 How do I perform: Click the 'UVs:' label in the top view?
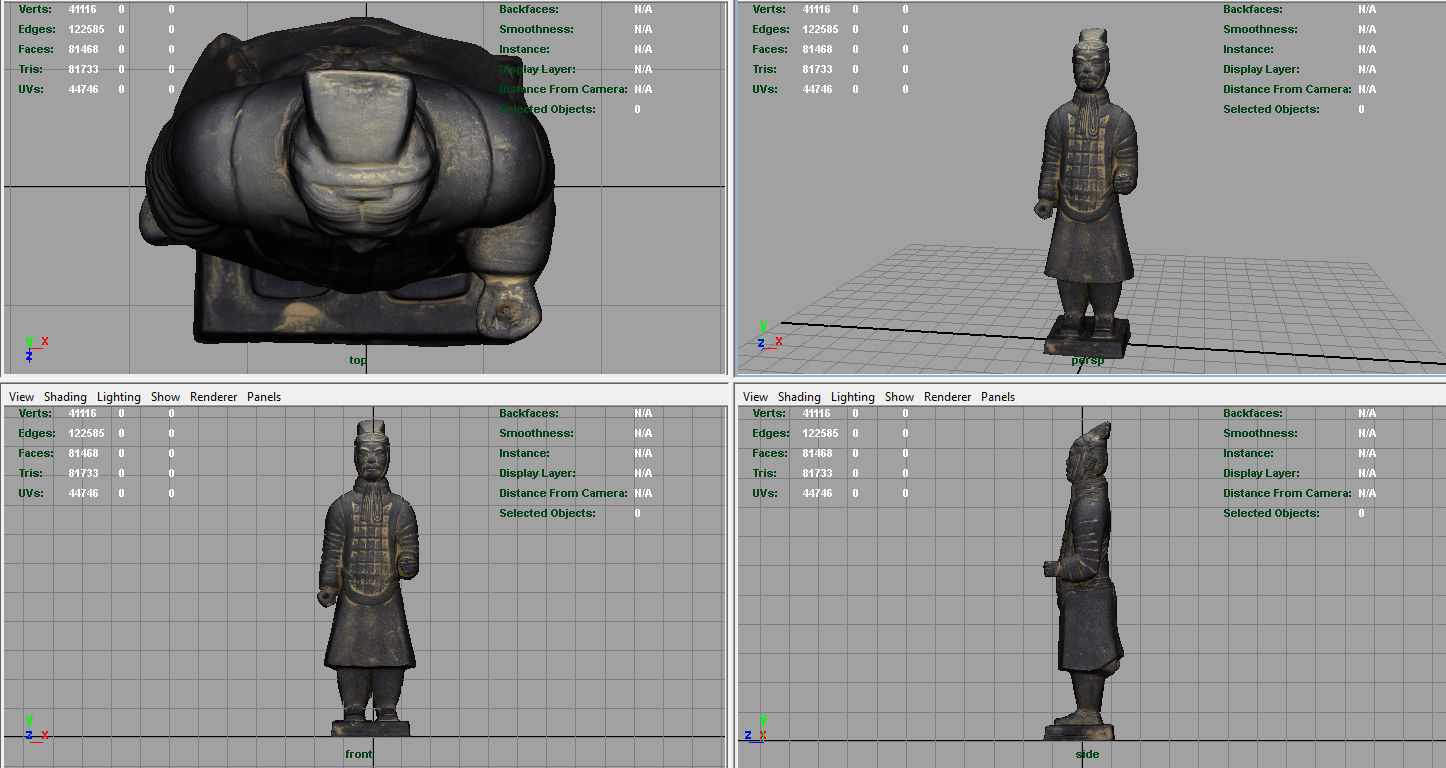31,89
